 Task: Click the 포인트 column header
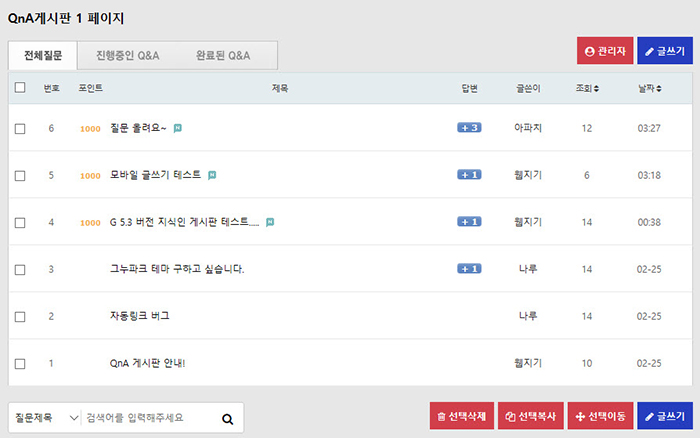(91, 88)
